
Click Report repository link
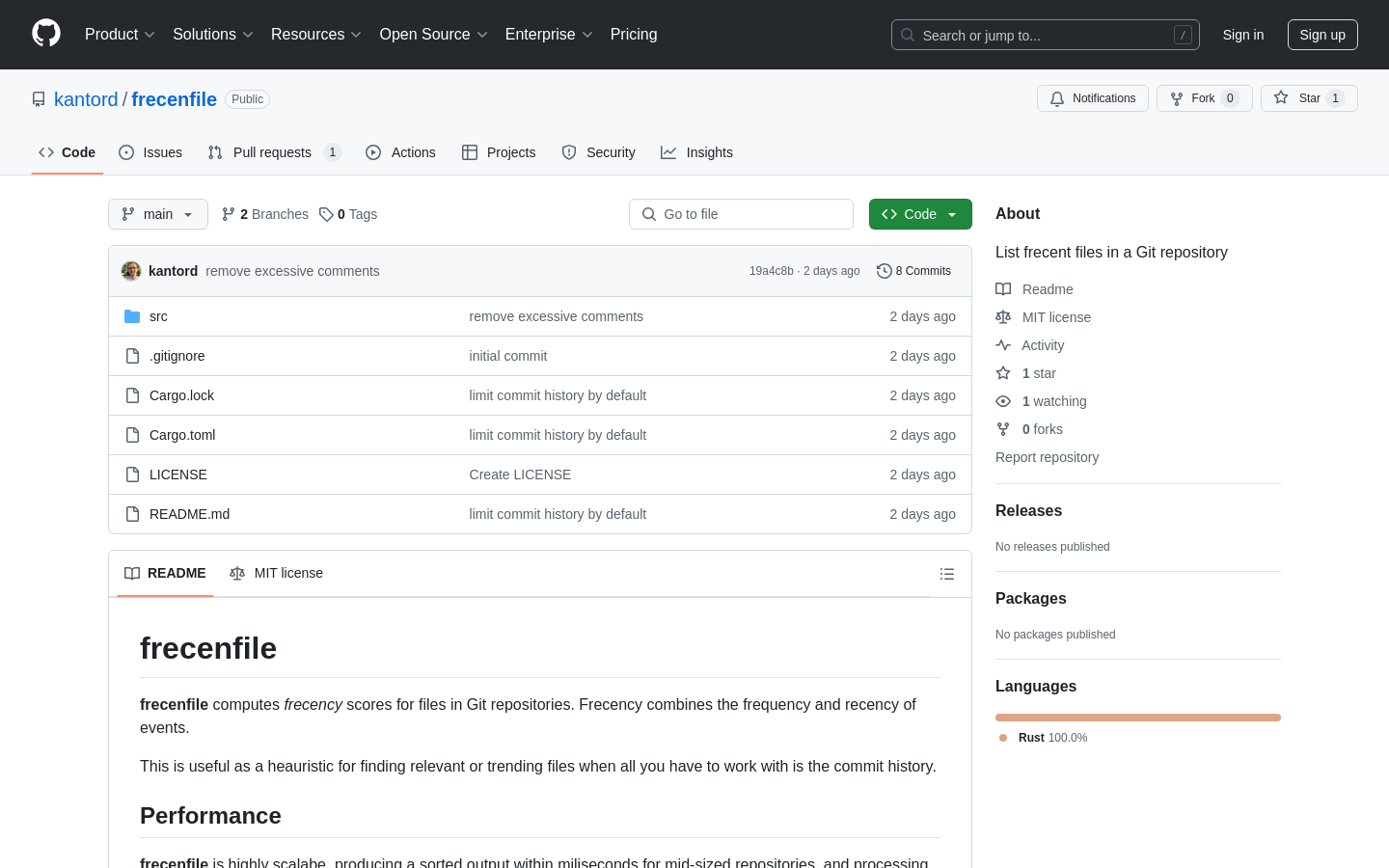click(1047, 457)
